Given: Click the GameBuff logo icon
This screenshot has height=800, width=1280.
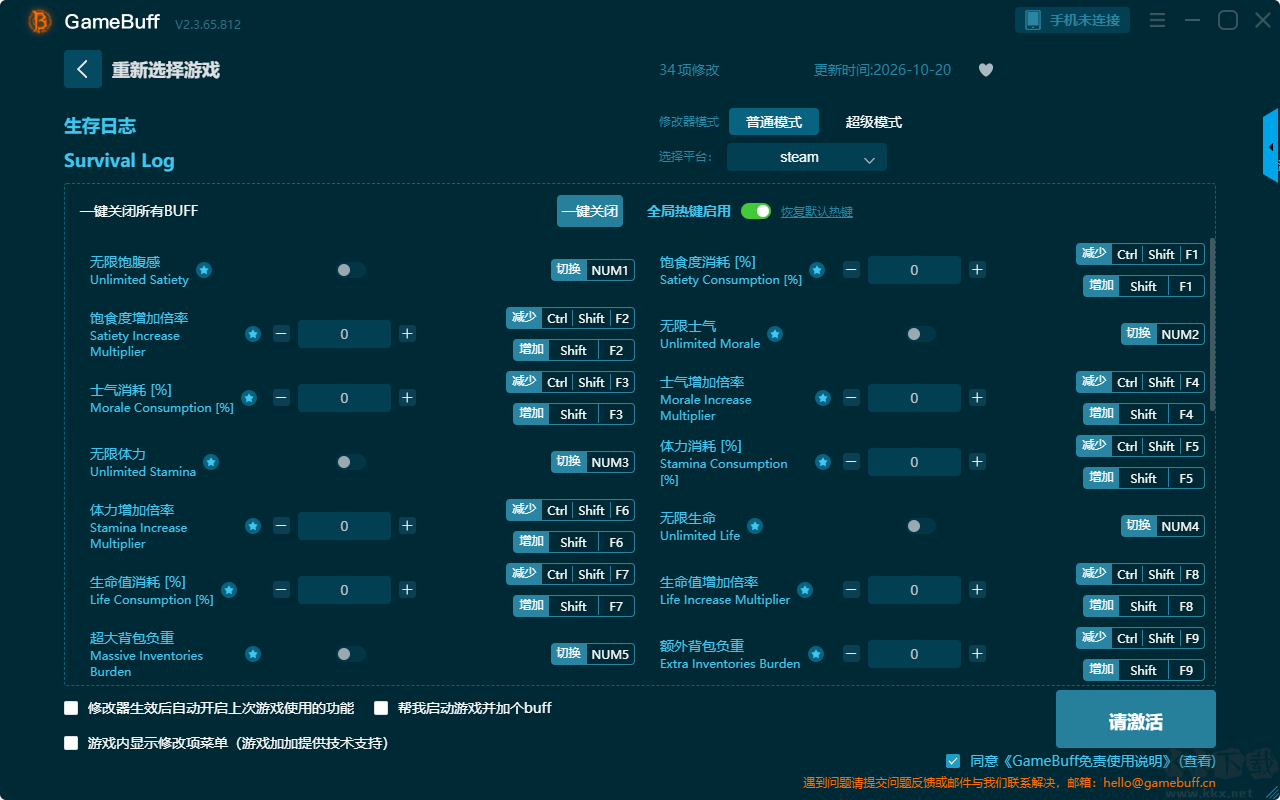Looking at the screenshot, I should 40,21.
